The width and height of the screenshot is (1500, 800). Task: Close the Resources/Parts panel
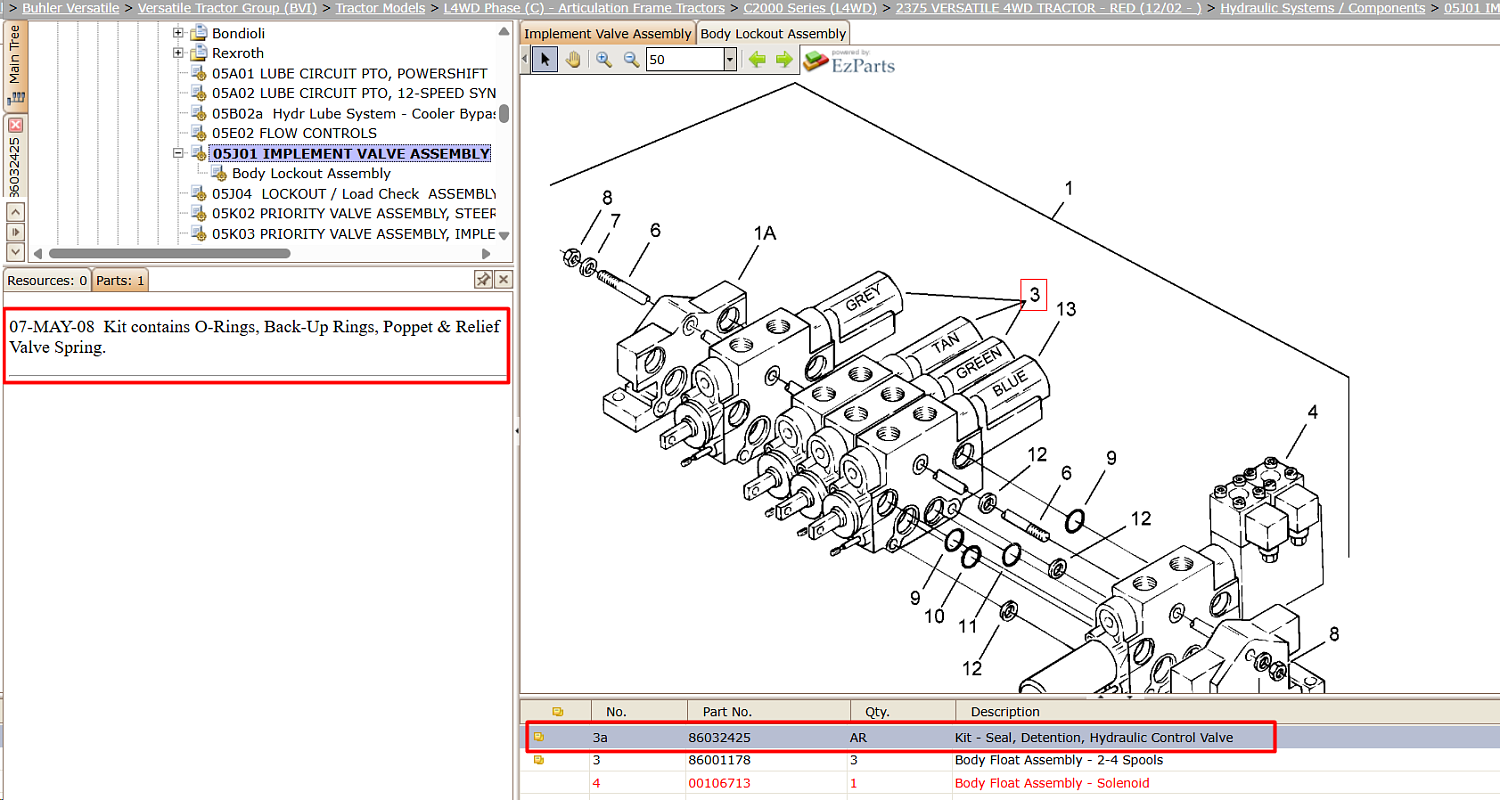(x=504, y=280)
